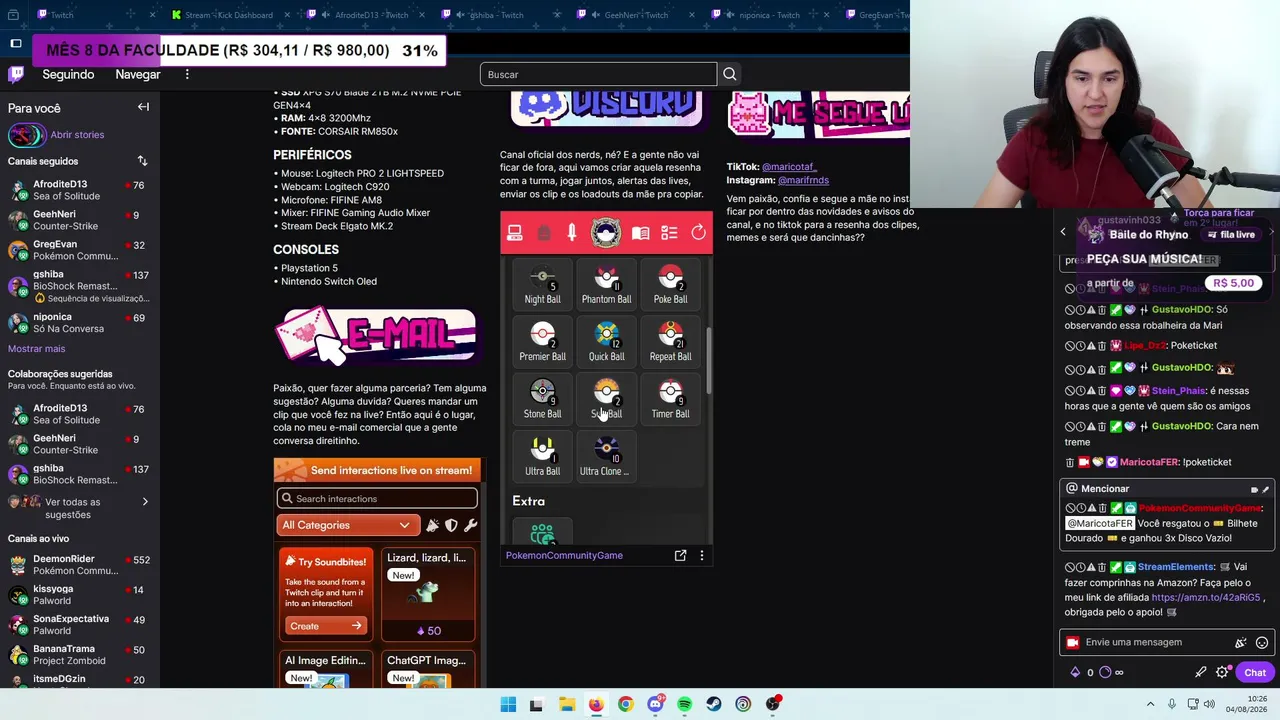The width and height of the screenshot is (1280, 720).
Task: Pick the Poke Ball item
Action: [x=670, y=285]
